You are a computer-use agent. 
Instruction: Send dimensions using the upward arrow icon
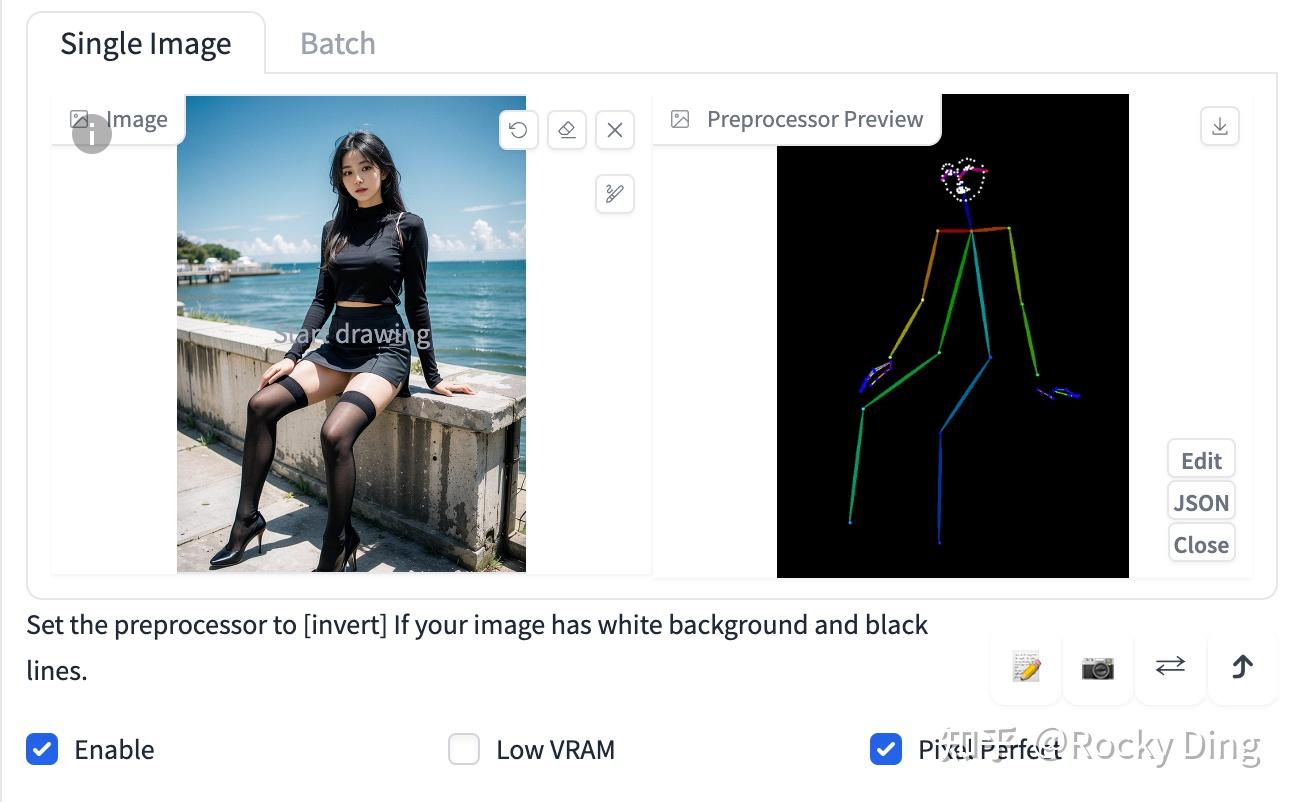pos(1242,667)
